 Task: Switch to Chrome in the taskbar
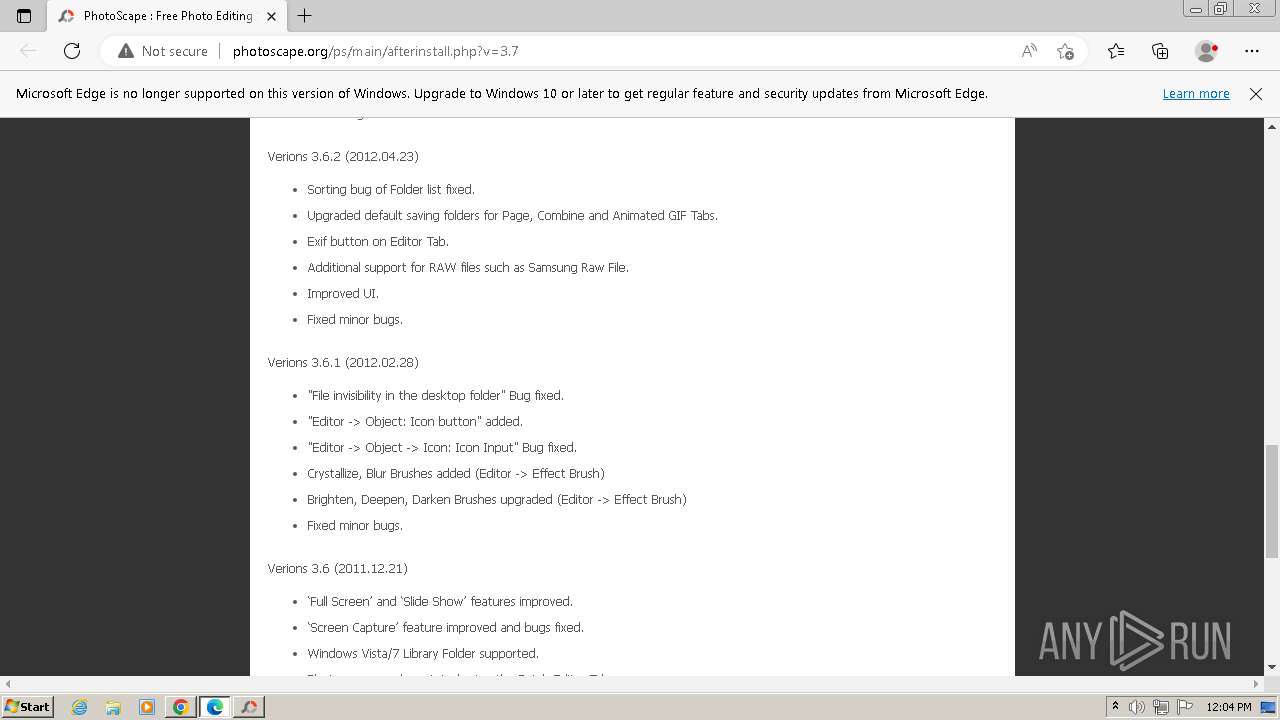(181, 707)
